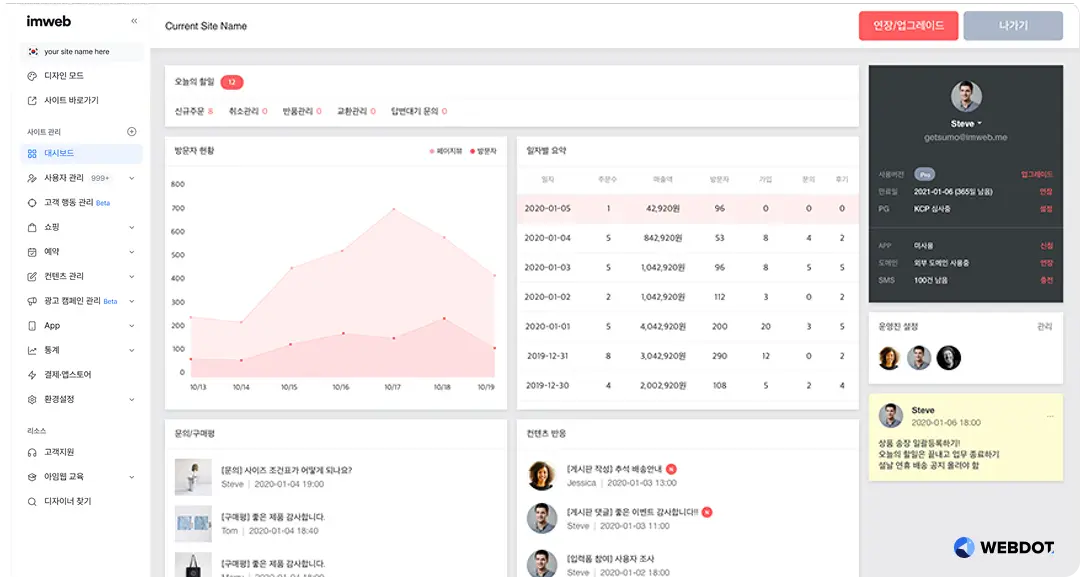
Task: Click the 디자이너 찾기 search icon
Action: pyautogui.click(x=32, y=501)
